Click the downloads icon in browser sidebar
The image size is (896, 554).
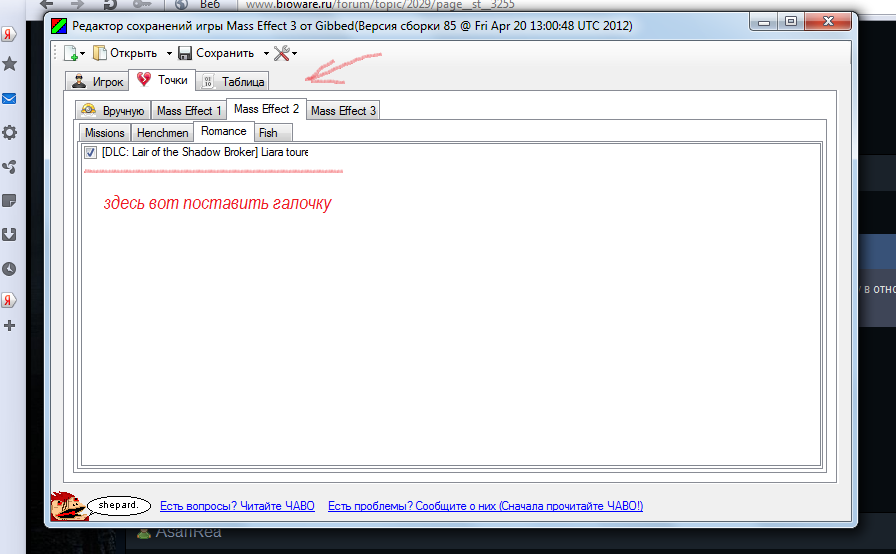(9, 234)
